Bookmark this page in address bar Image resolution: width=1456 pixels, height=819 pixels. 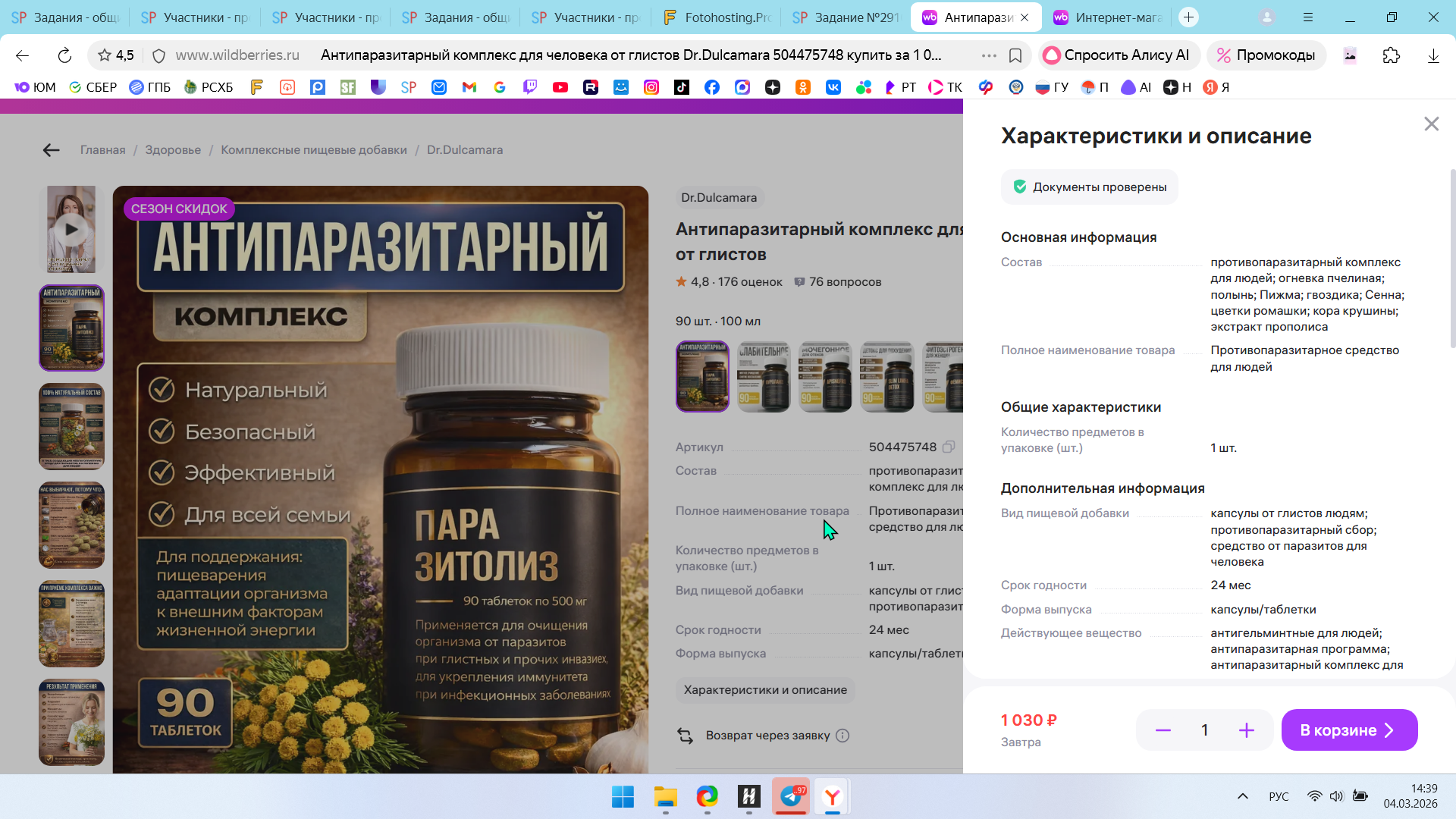(x=1015, y=55)
